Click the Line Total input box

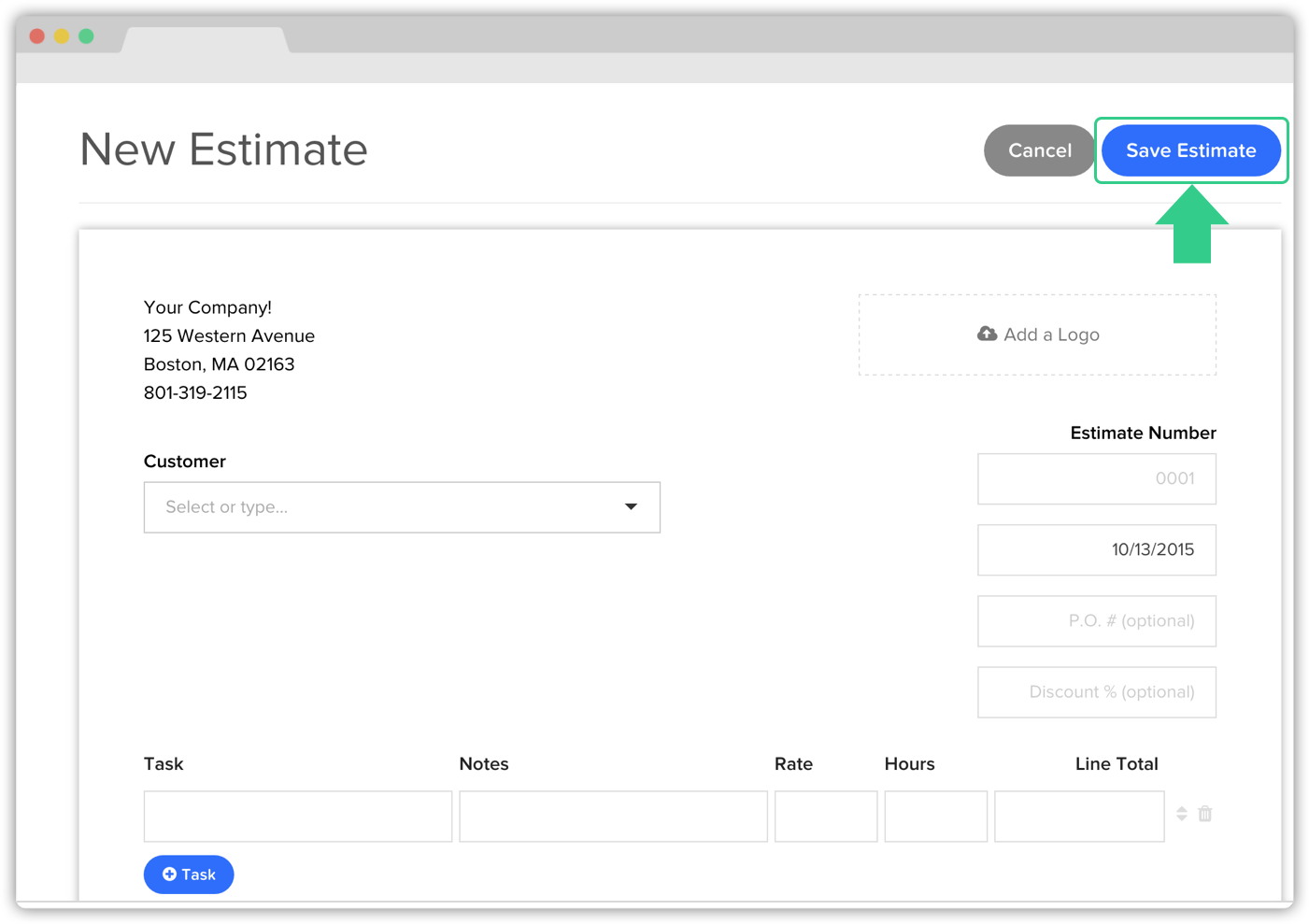(1079, 817)
